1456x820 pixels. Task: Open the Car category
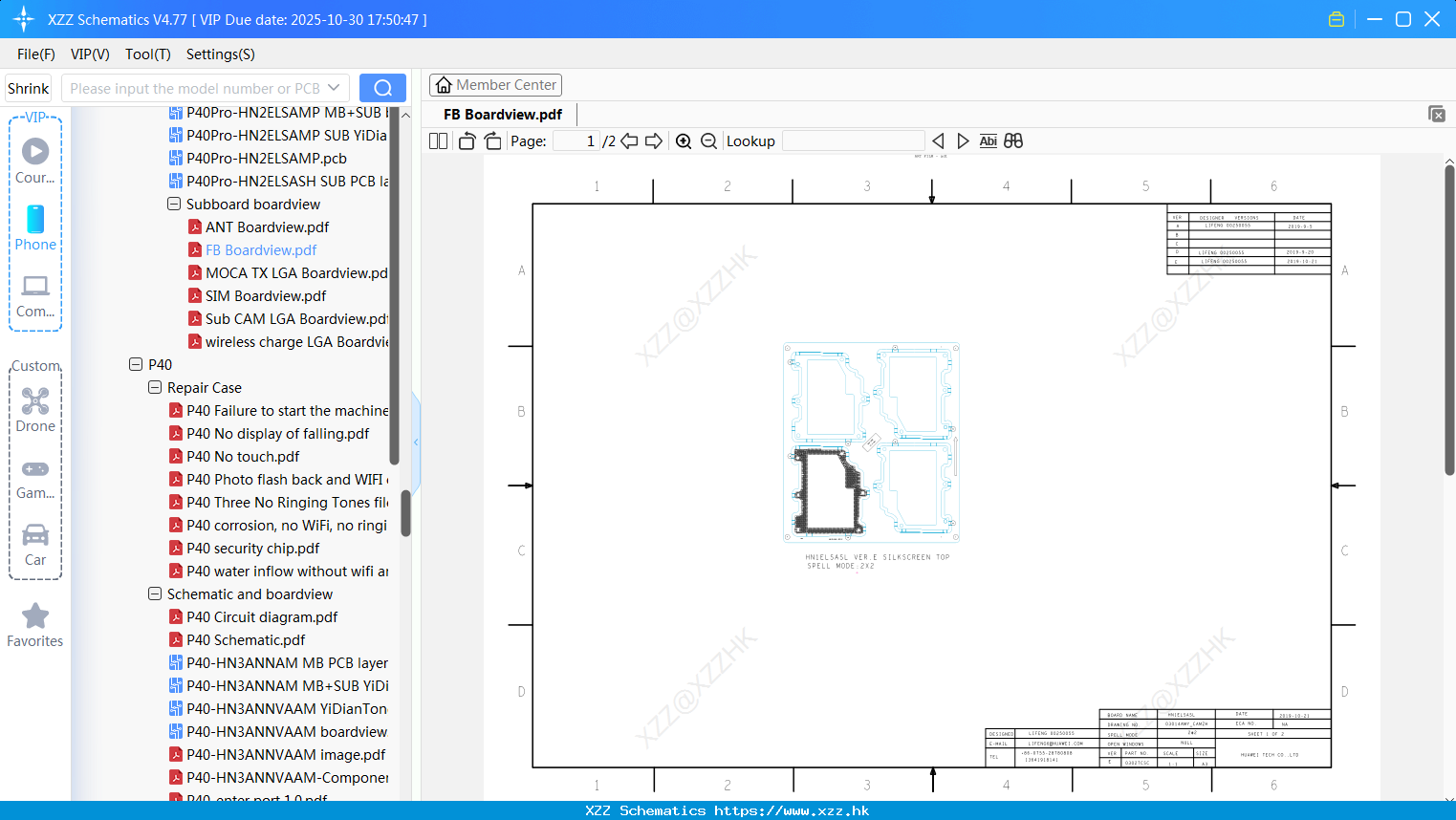tap(35, 545)
